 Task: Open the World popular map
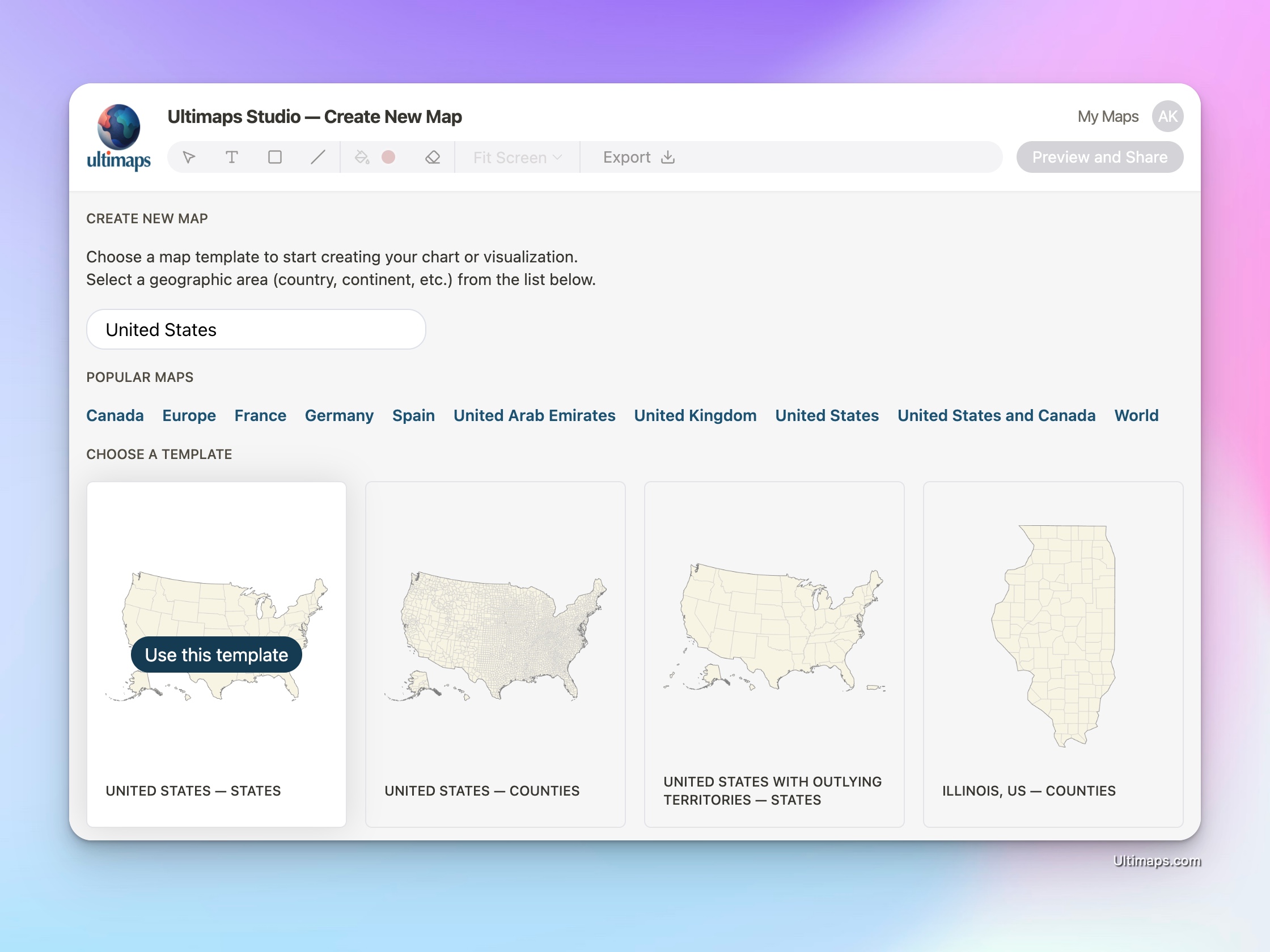point(1136,415)
